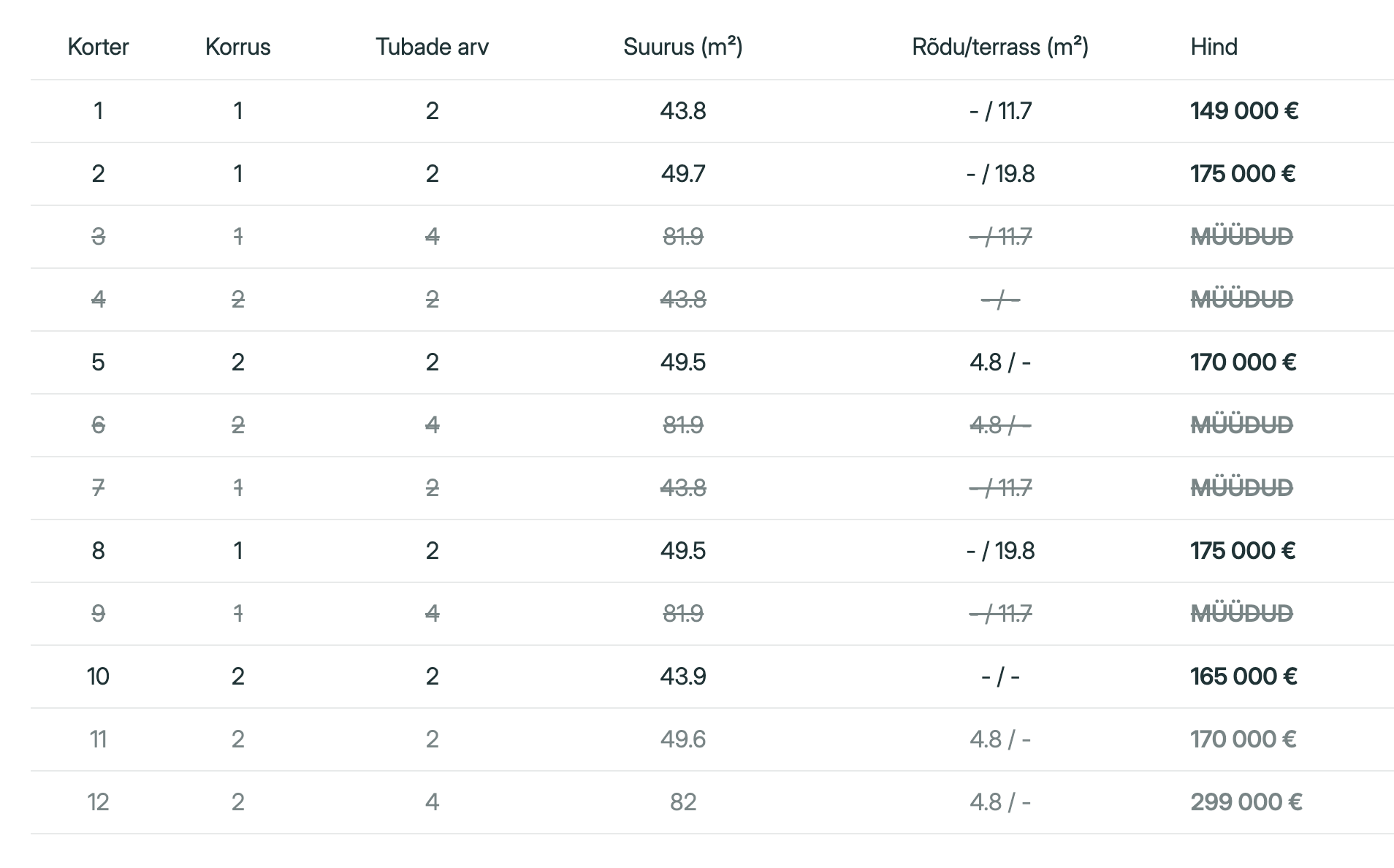
Task: Click the Korrus column header
Action: tap(237, 47)
